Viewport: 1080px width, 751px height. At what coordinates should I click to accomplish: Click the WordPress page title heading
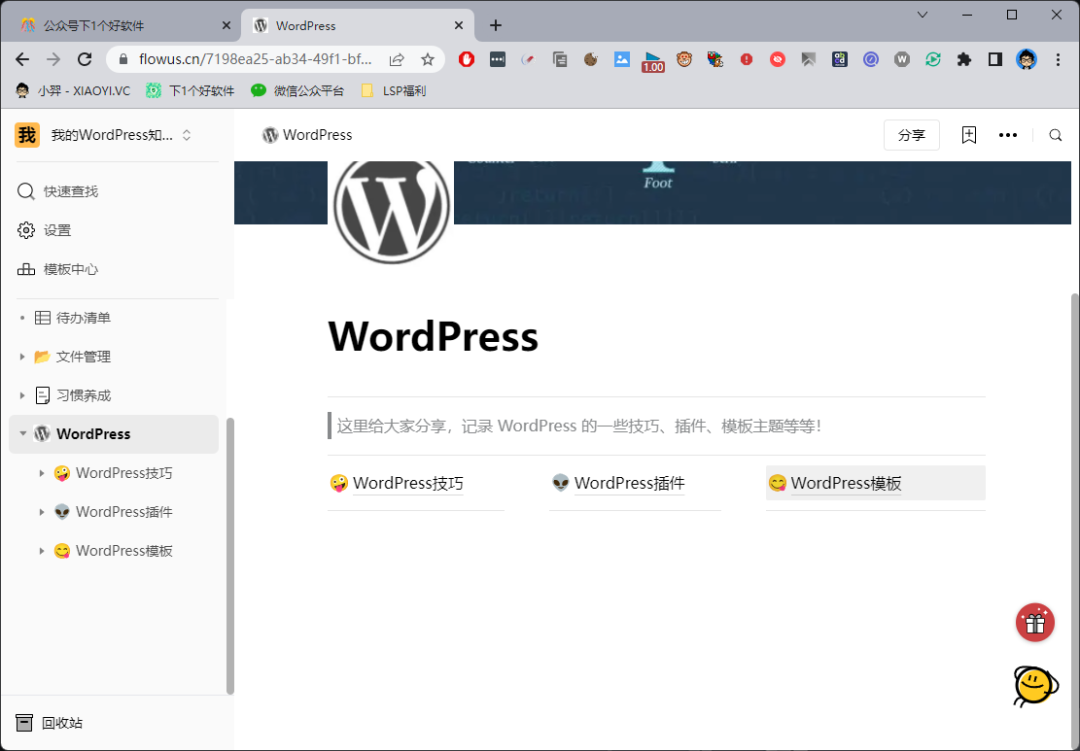click(x=433, y=336)
